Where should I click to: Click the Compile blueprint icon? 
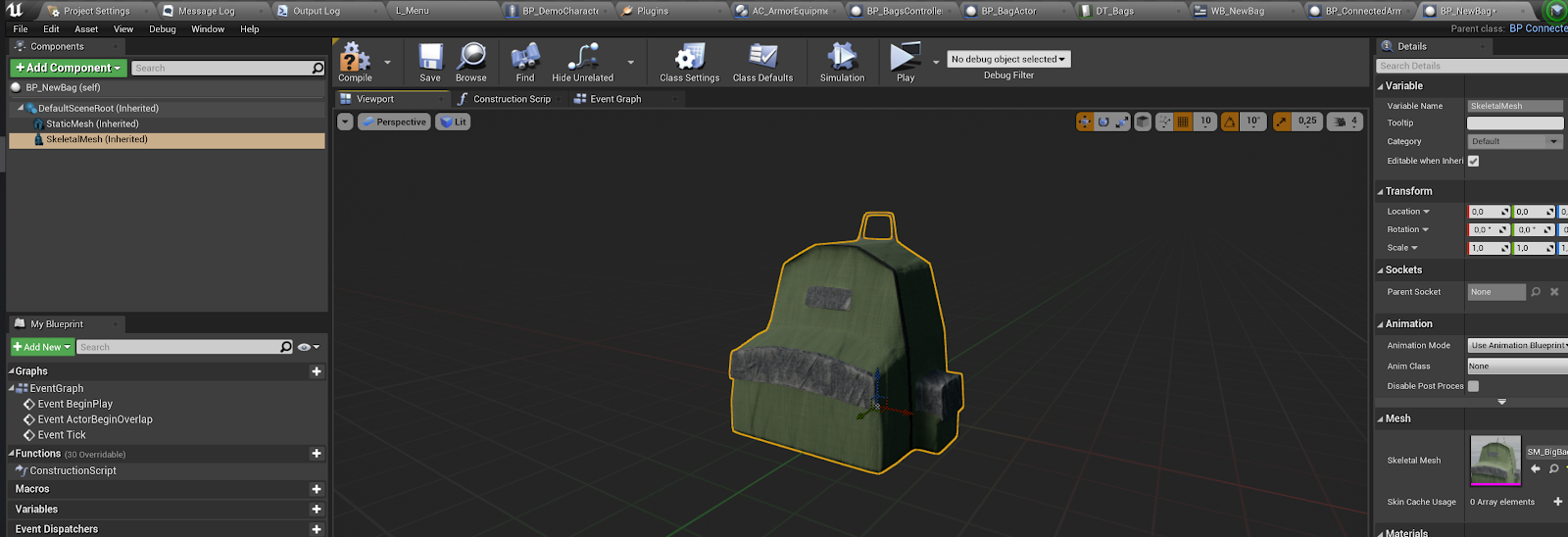355,59
